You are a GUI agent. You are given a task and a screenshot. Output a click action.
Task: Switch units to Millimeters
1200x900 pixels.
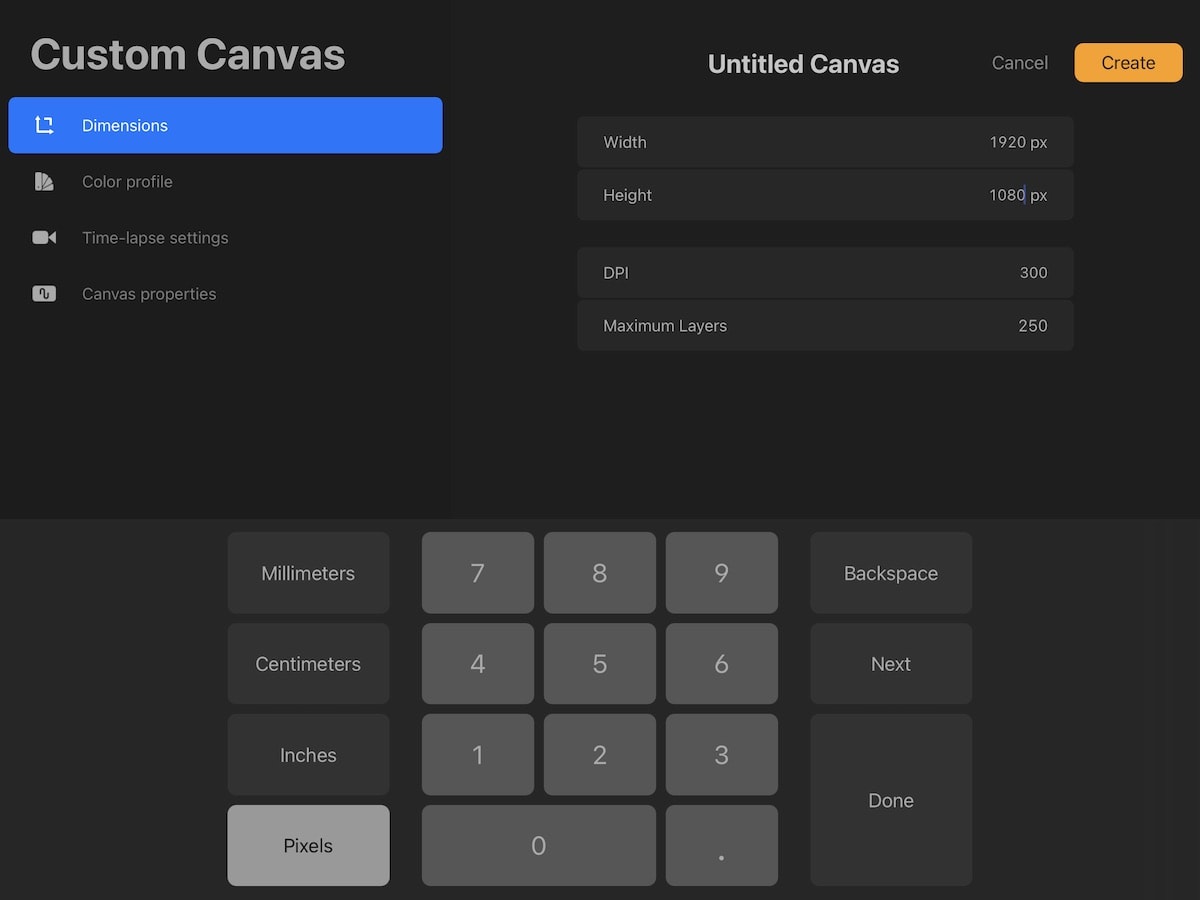point(308,572)
